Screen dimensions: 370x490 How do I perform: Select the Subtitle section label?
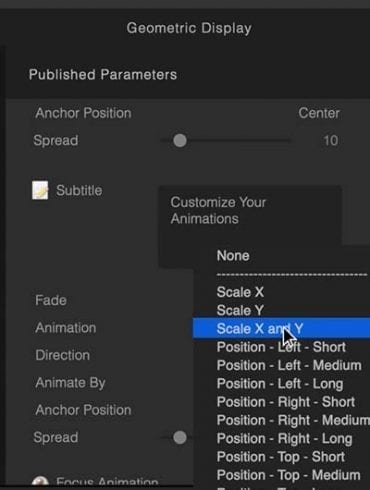point(79,190)
